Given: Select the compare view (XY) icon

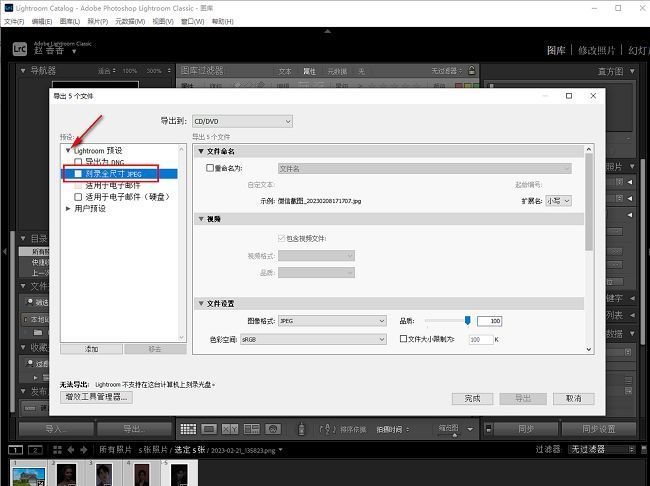Looking at the screenshot, I should coord(230,429).
